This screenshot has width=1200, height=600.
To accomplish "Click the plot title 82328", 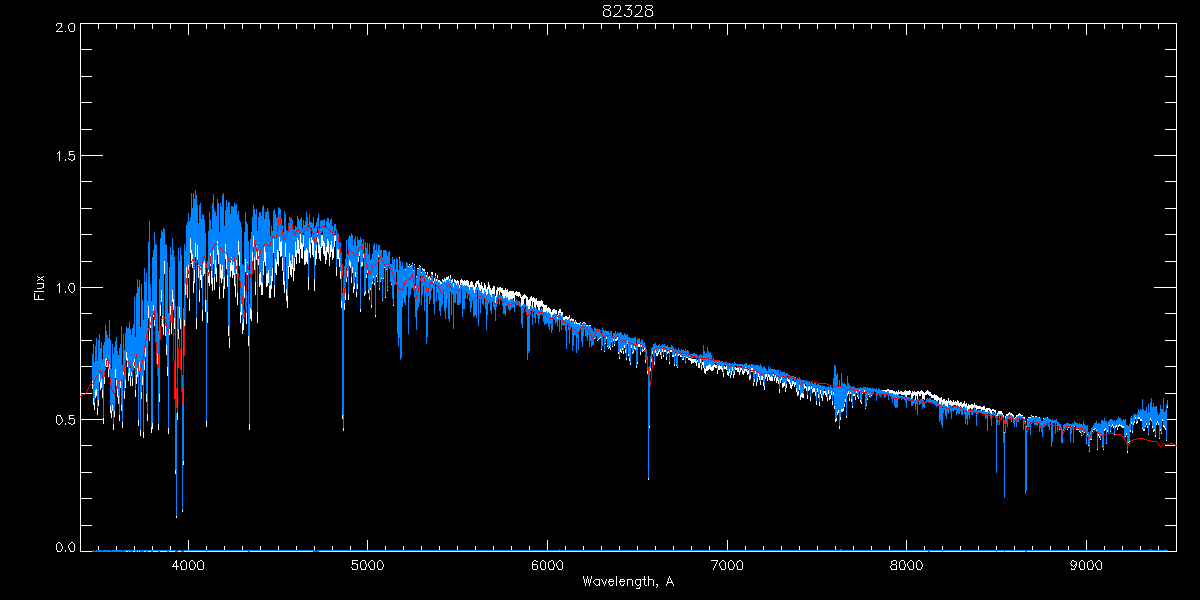I will coord(627,11).
